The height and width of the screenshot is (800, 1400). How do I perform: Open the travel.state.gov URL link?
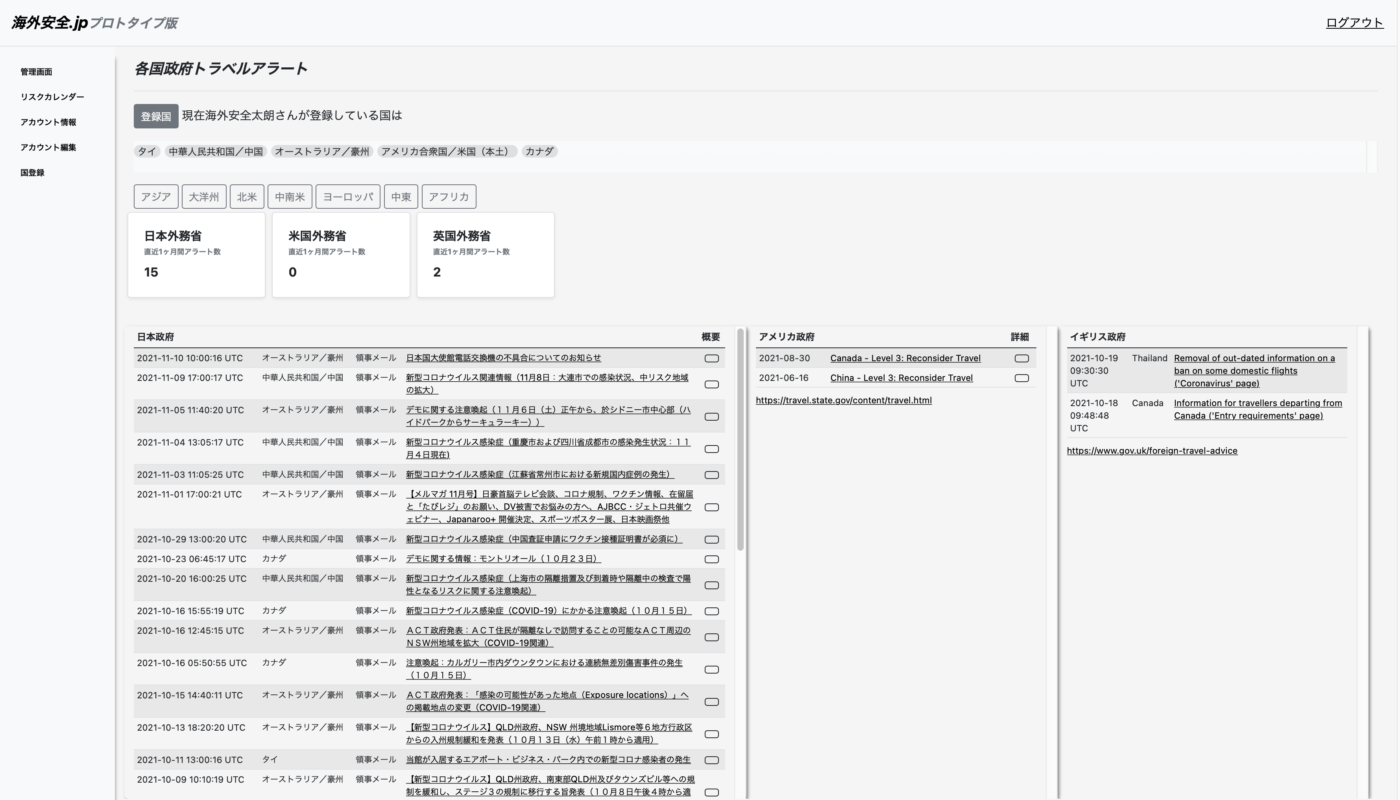[x=844, y=400]
